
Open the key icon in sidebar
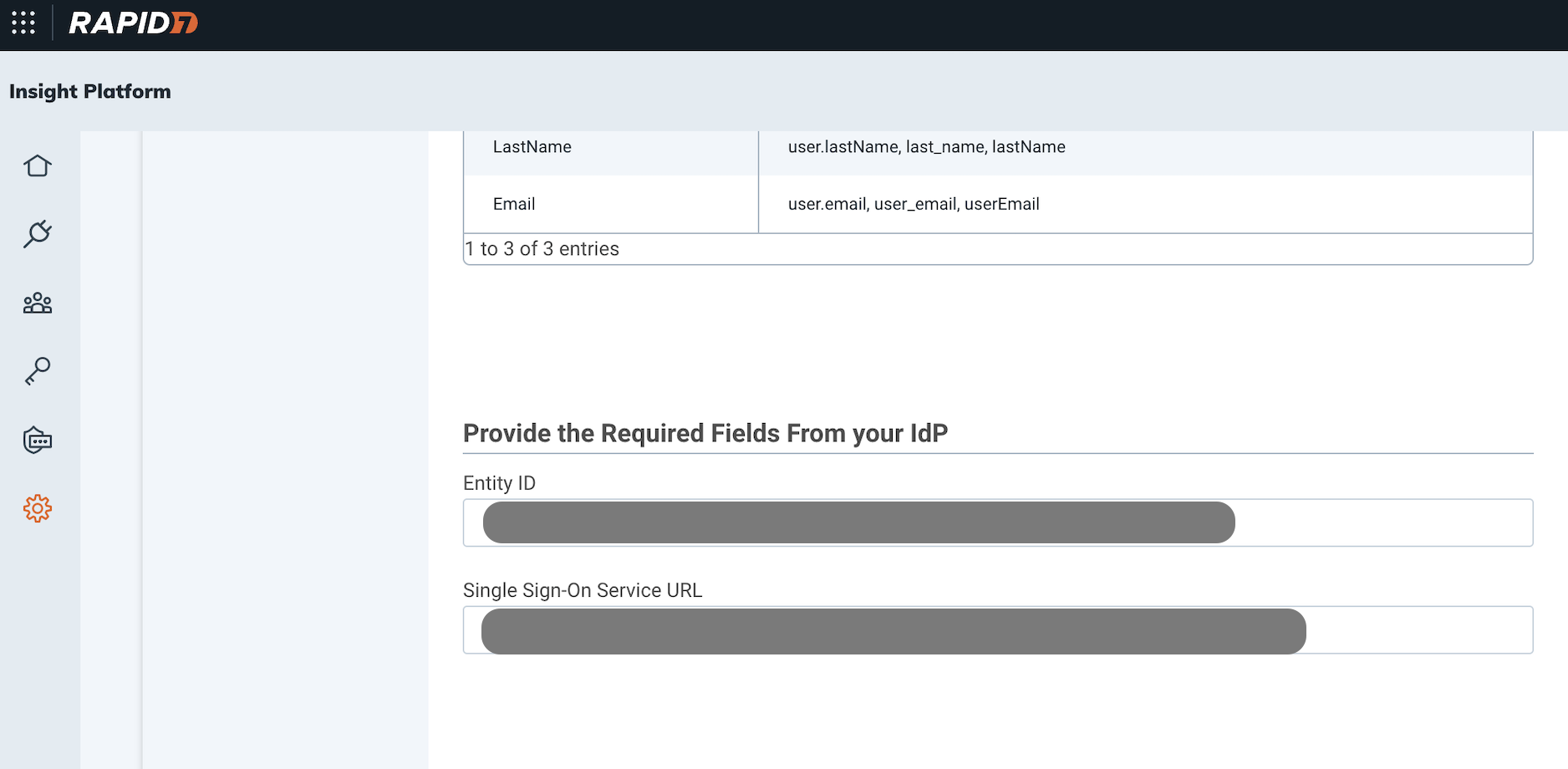point(38,371)
